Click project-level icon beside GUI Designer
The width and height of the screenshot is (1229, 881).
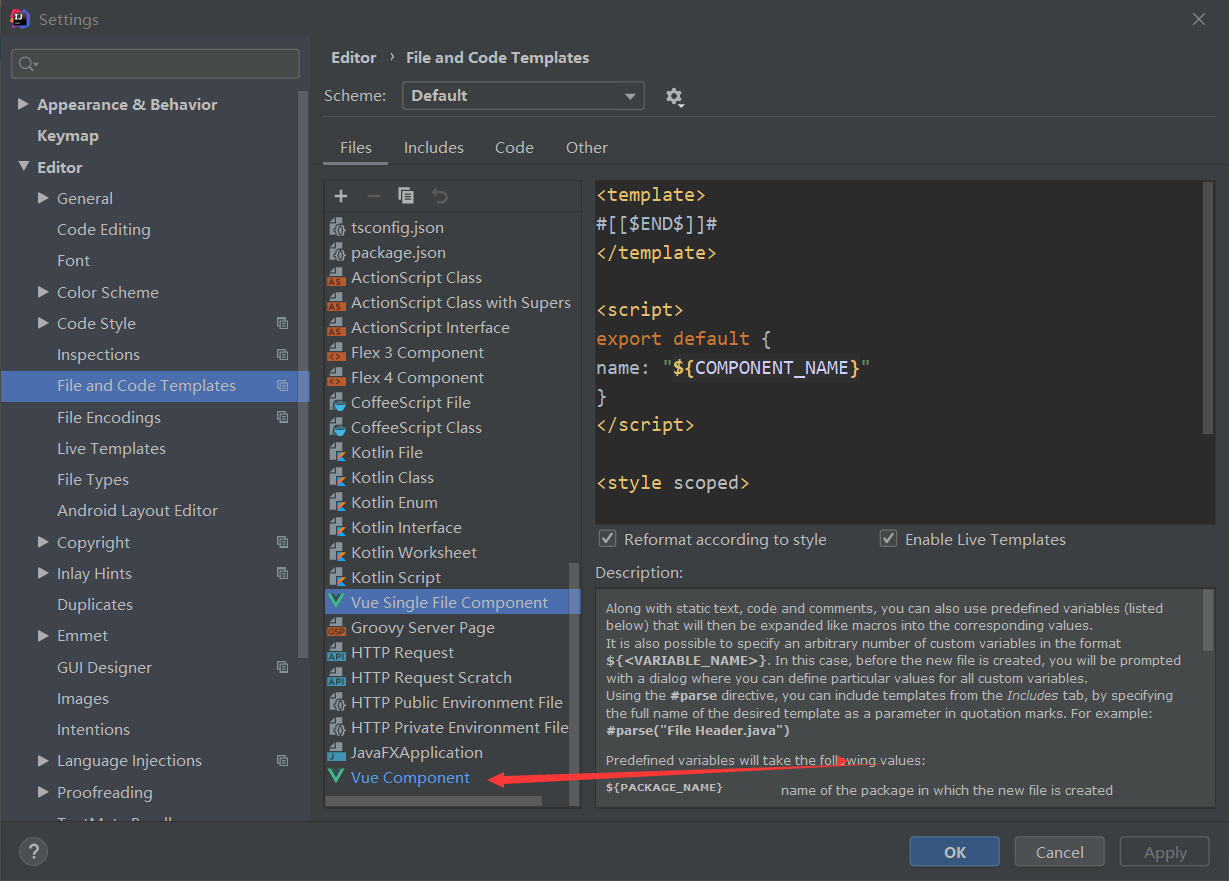pos(283,667)
